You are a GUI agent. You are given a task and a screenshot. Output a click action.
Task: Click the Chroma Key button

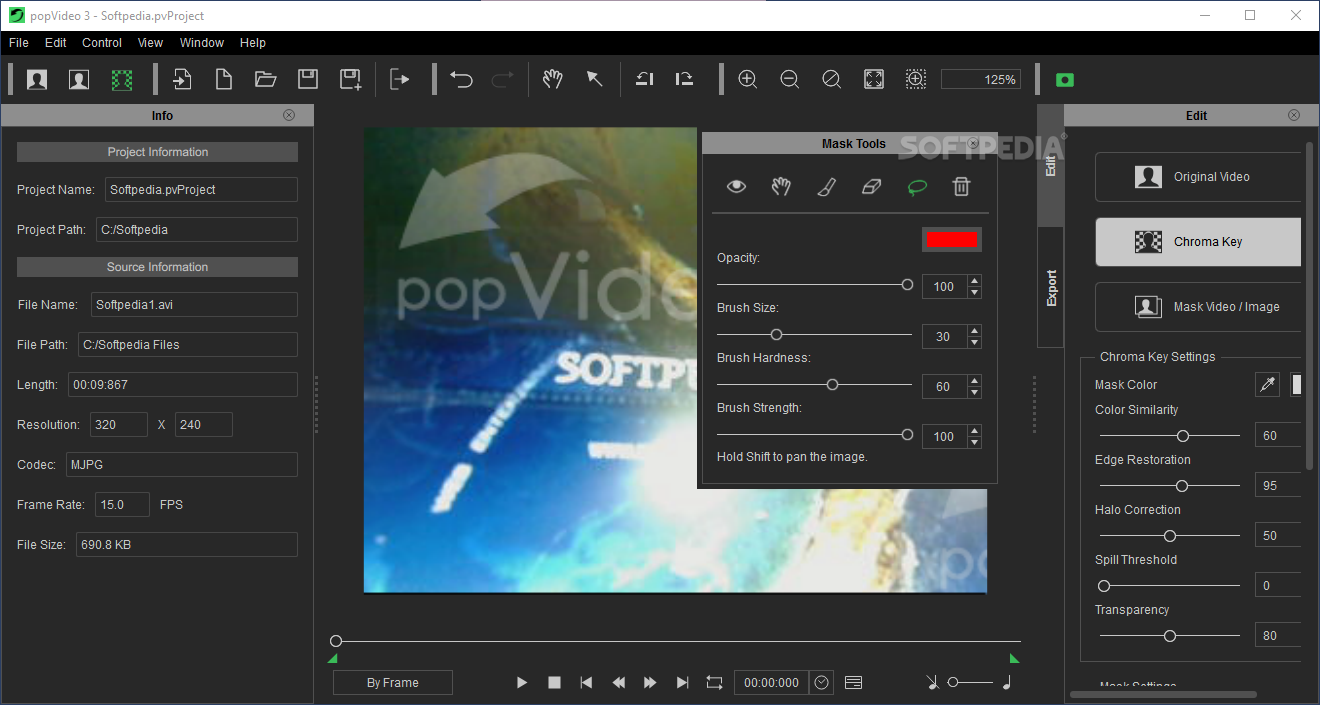coord(1199,242)
